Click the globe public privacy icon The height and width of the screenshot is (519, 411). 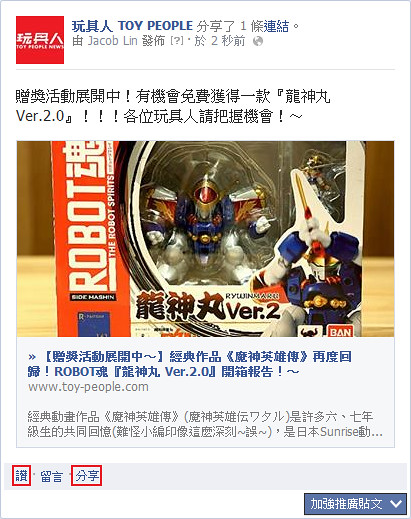[258, 41]
